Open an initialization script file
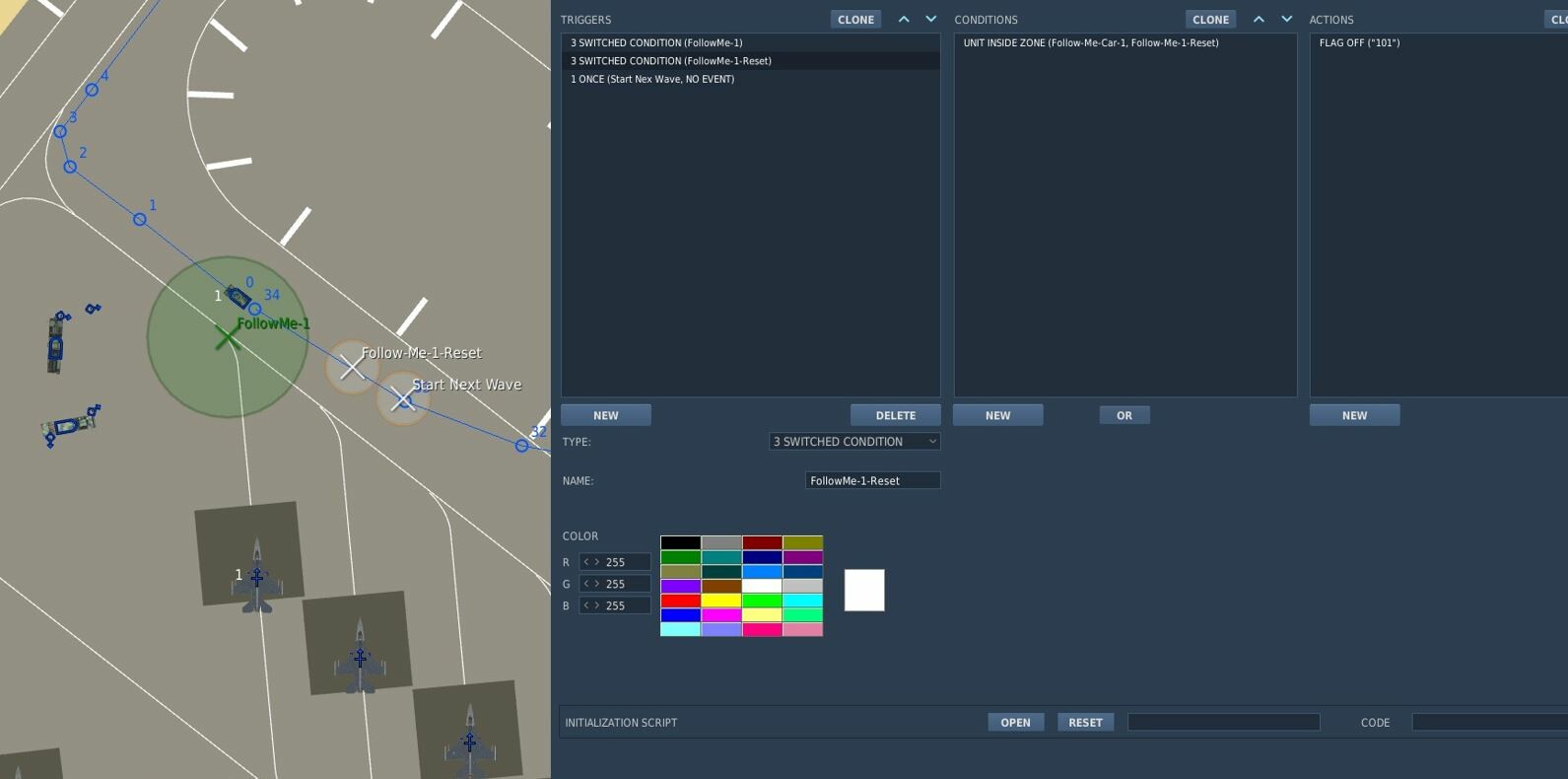 coord(1015,723)
